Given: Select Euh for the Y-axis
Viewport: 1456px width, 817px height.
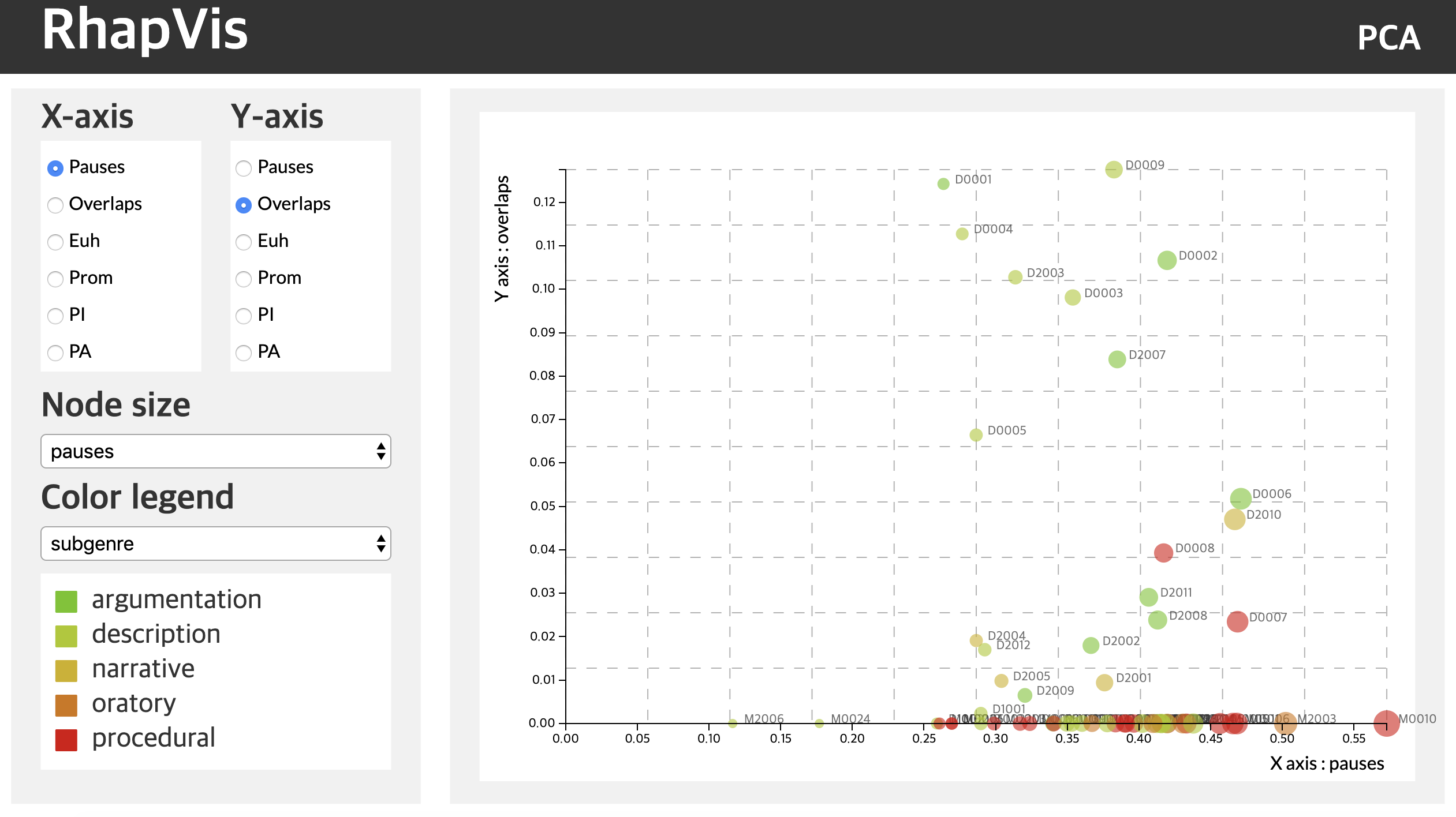Looking at the screenshot, I should 244,242.
